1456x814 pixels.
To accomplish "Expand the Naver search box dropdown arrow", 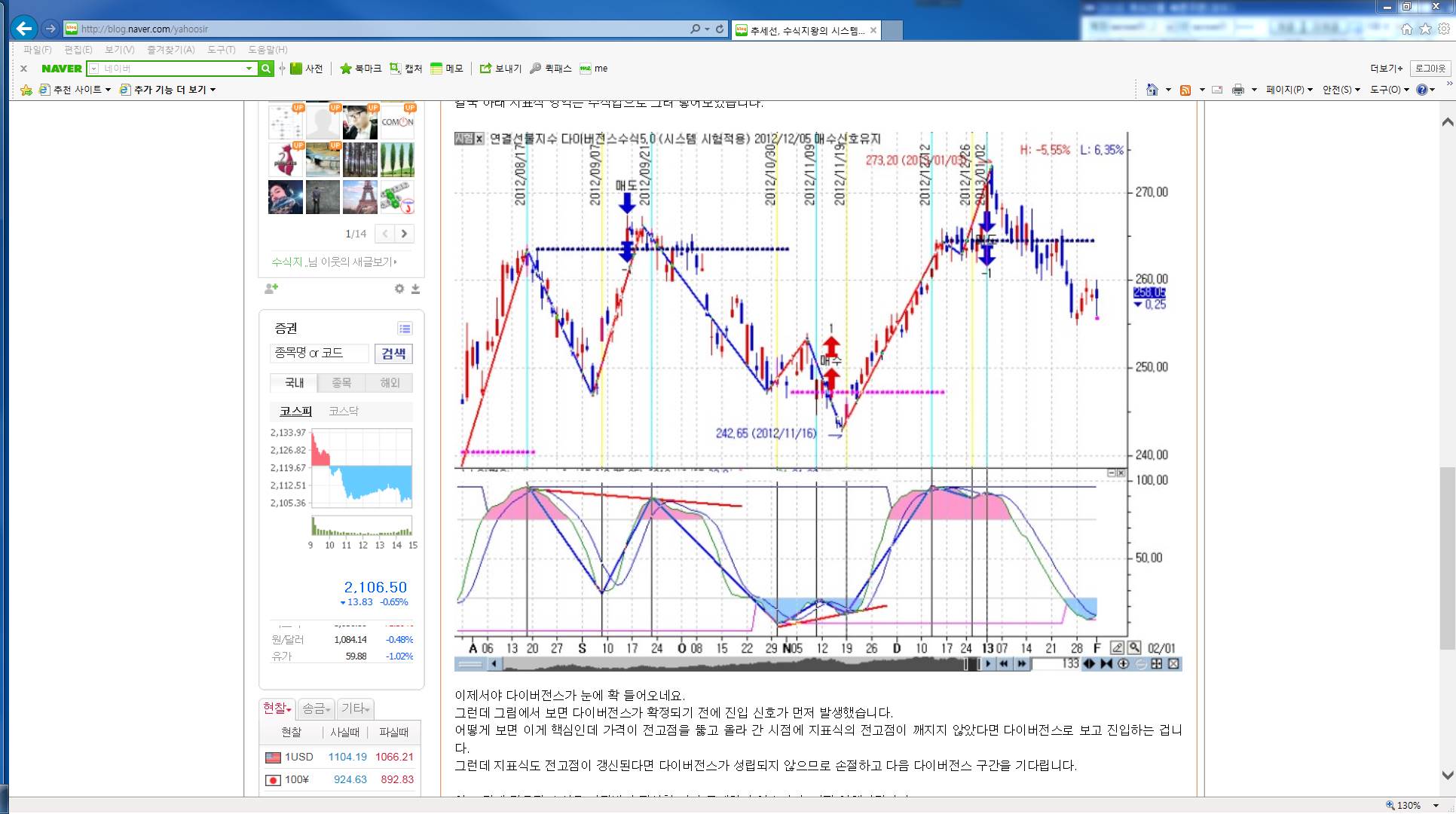I will coord(249,69).
